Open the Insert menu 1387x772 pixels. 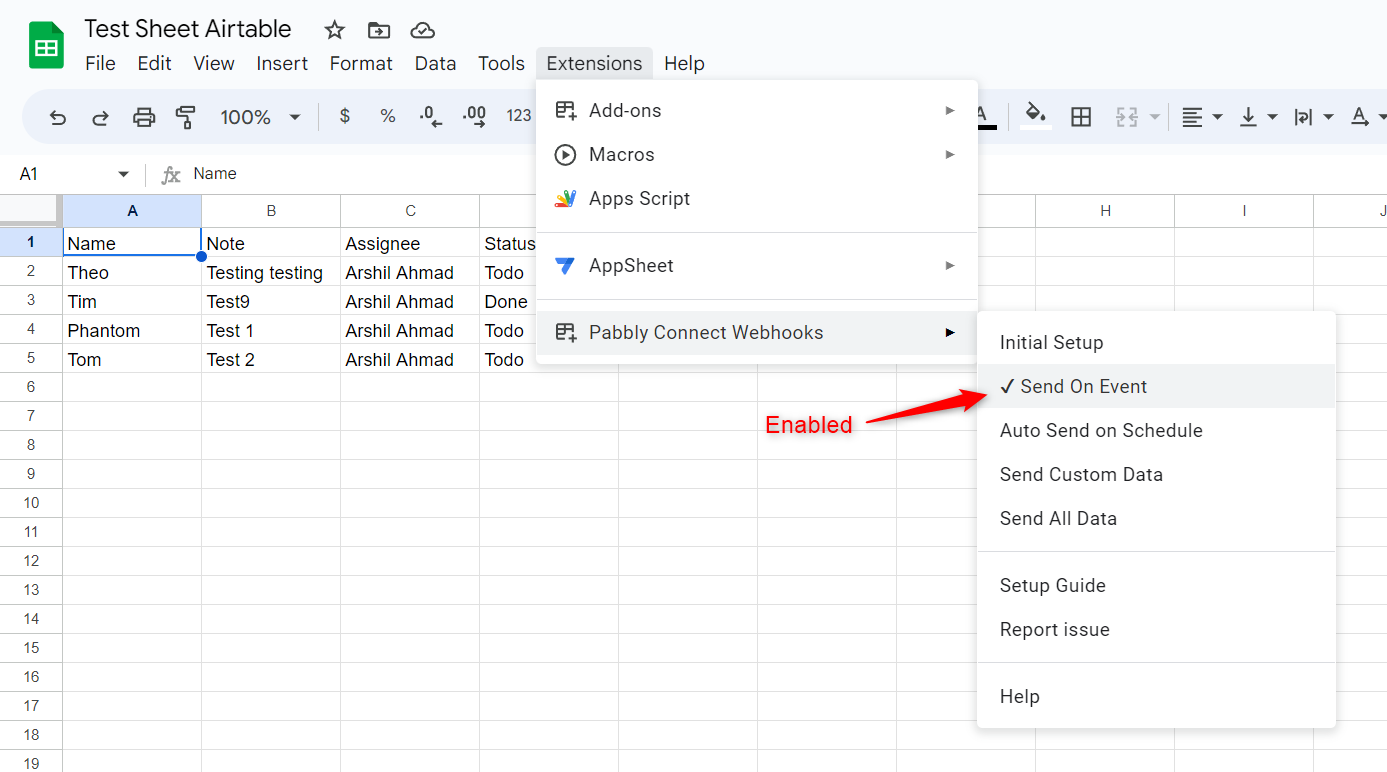(282, 63)
